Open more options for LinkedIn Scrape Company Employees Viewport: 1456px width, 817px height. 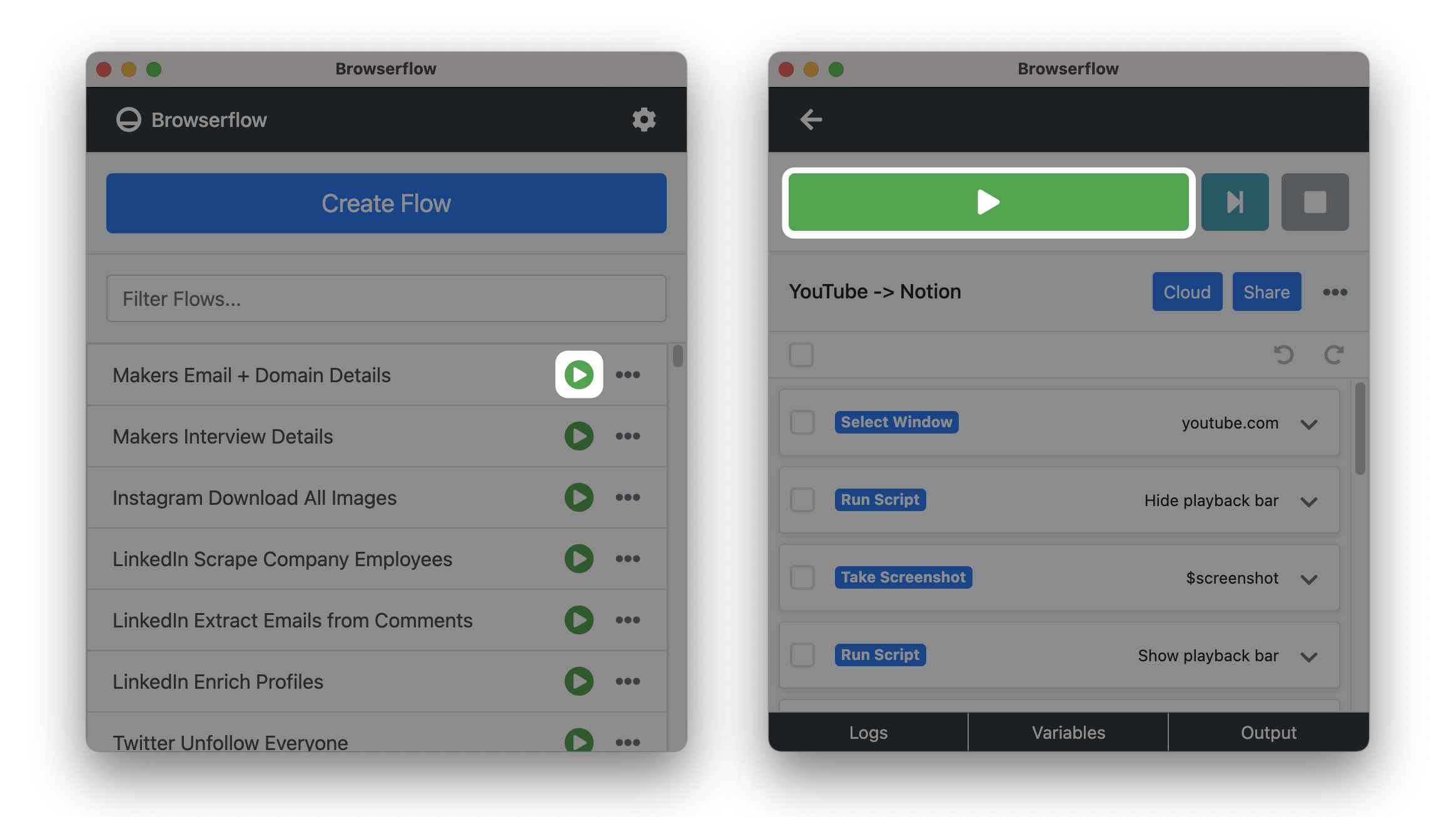[628, 559]
